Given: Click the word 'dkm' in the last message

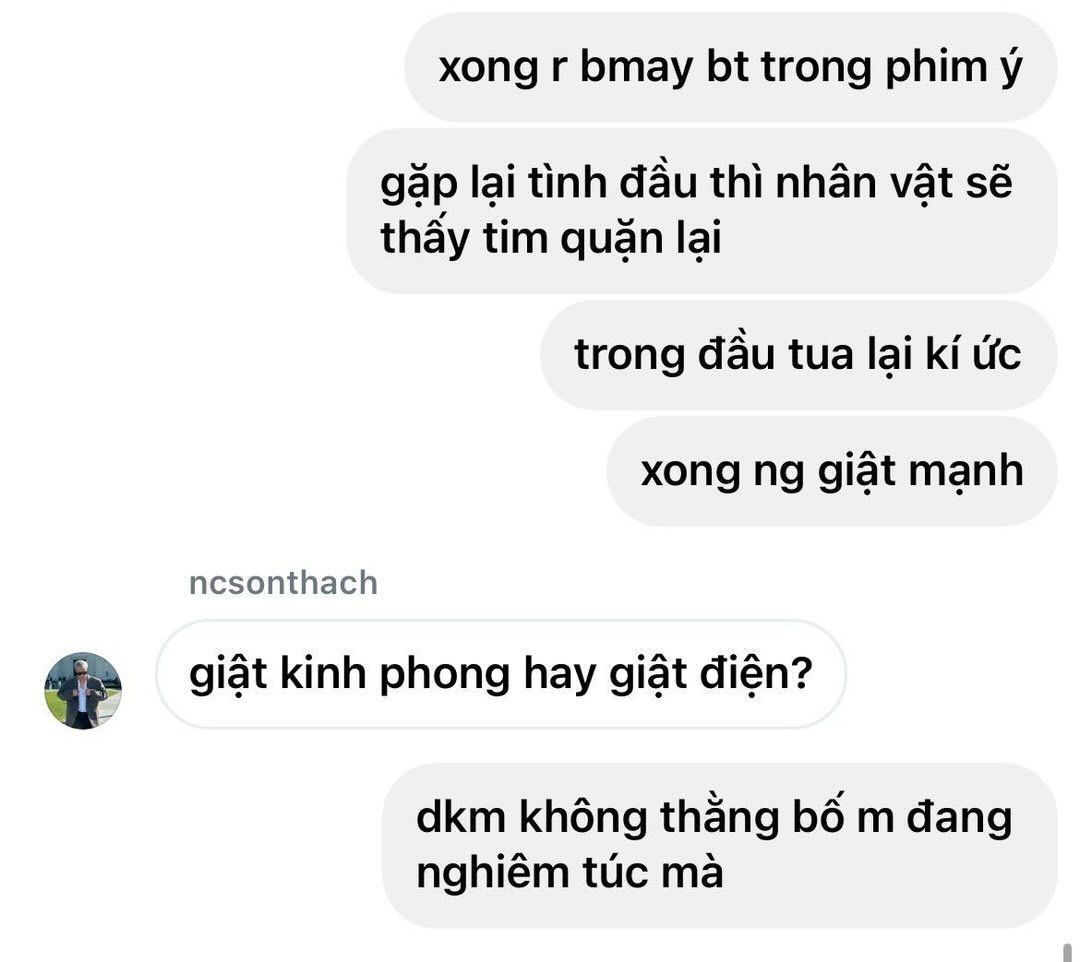Looking at the screenshot, I should point(461,817).
